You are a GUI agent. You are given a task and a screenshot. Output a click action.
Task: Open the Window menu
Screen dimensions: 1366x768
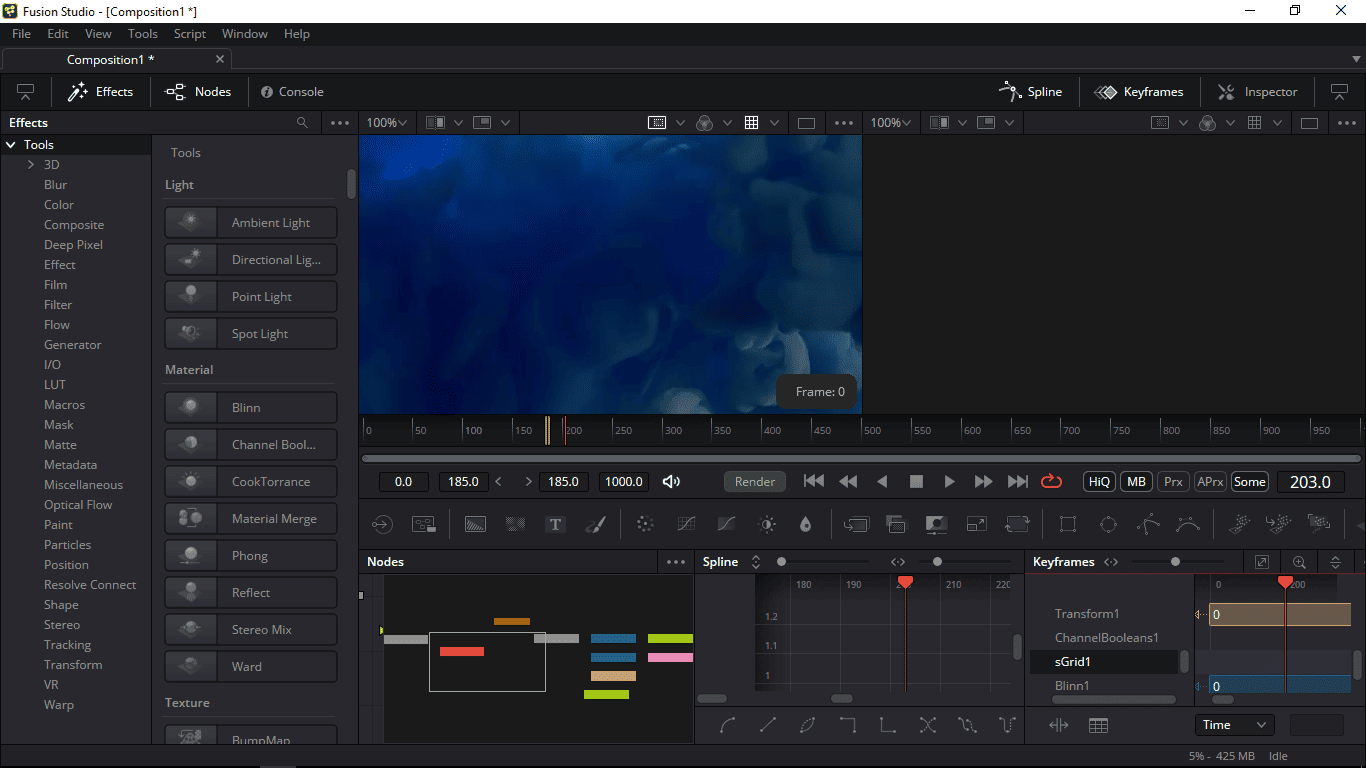coord(245,33)
